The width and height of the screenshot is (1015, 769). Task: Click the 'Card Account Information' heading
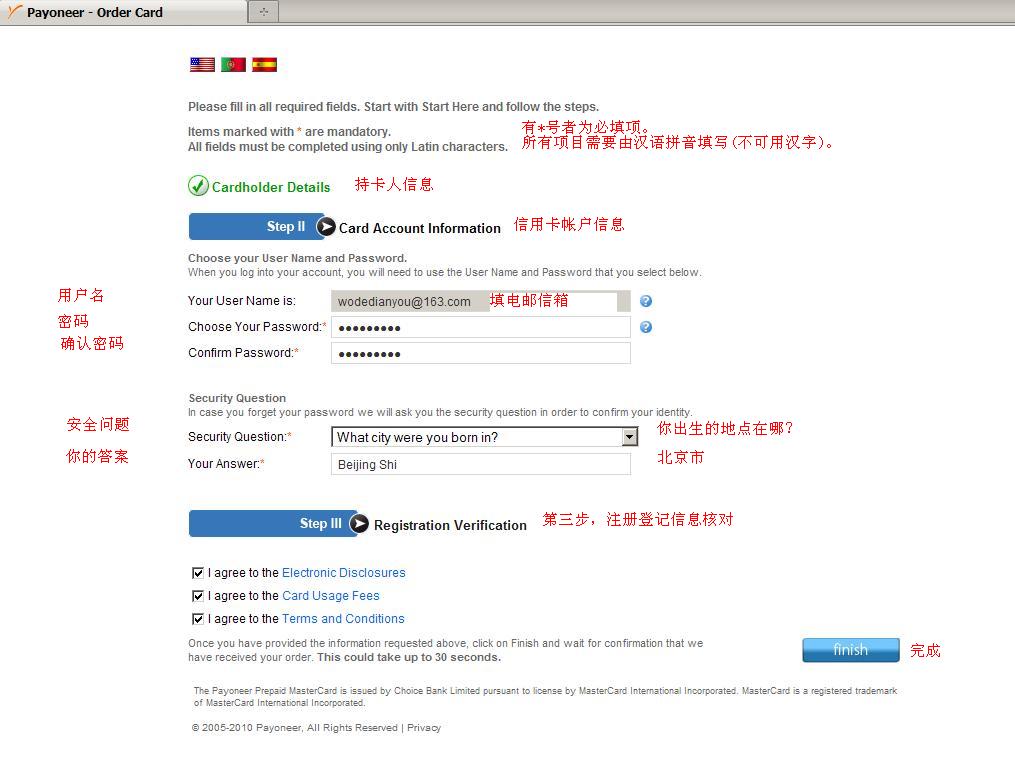(x=419, y=228)
